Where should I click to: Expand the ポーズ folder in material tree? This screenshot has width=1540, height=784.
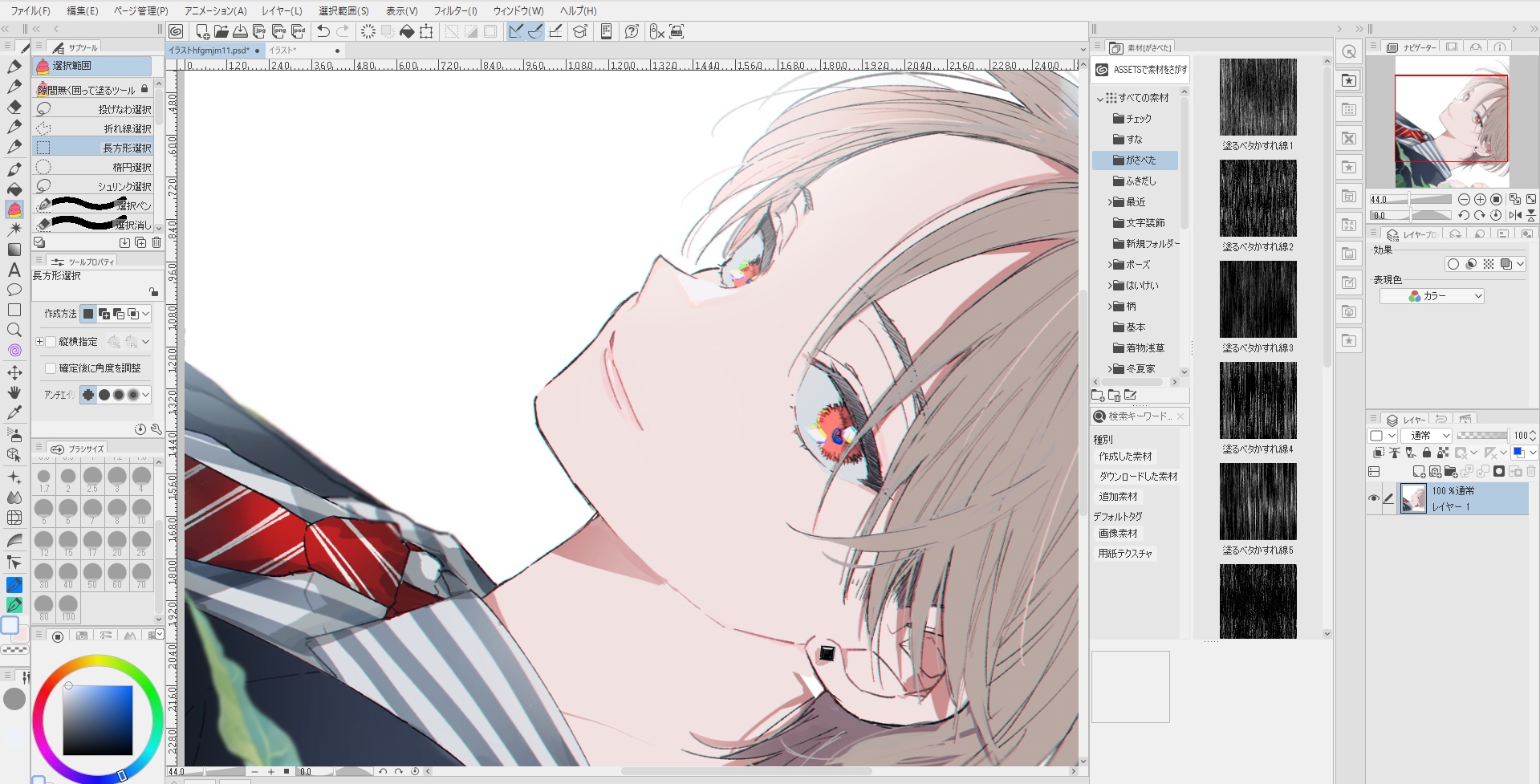coord(1111,265)
